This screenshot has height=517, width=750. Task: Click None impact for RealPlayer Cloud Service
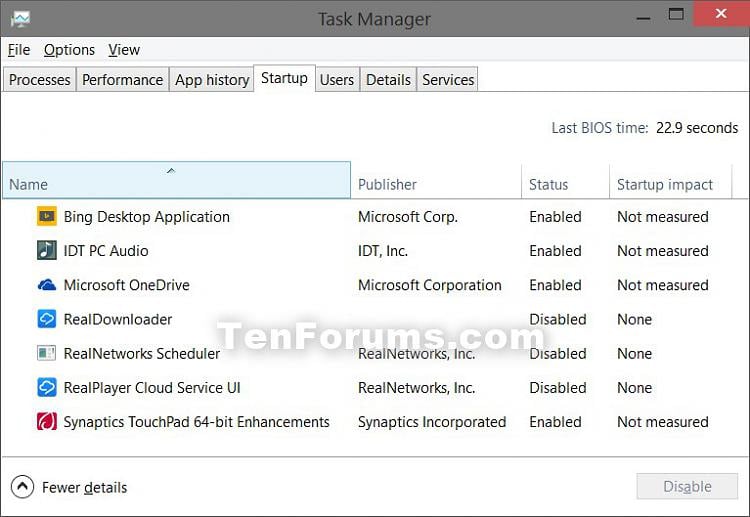635,387
